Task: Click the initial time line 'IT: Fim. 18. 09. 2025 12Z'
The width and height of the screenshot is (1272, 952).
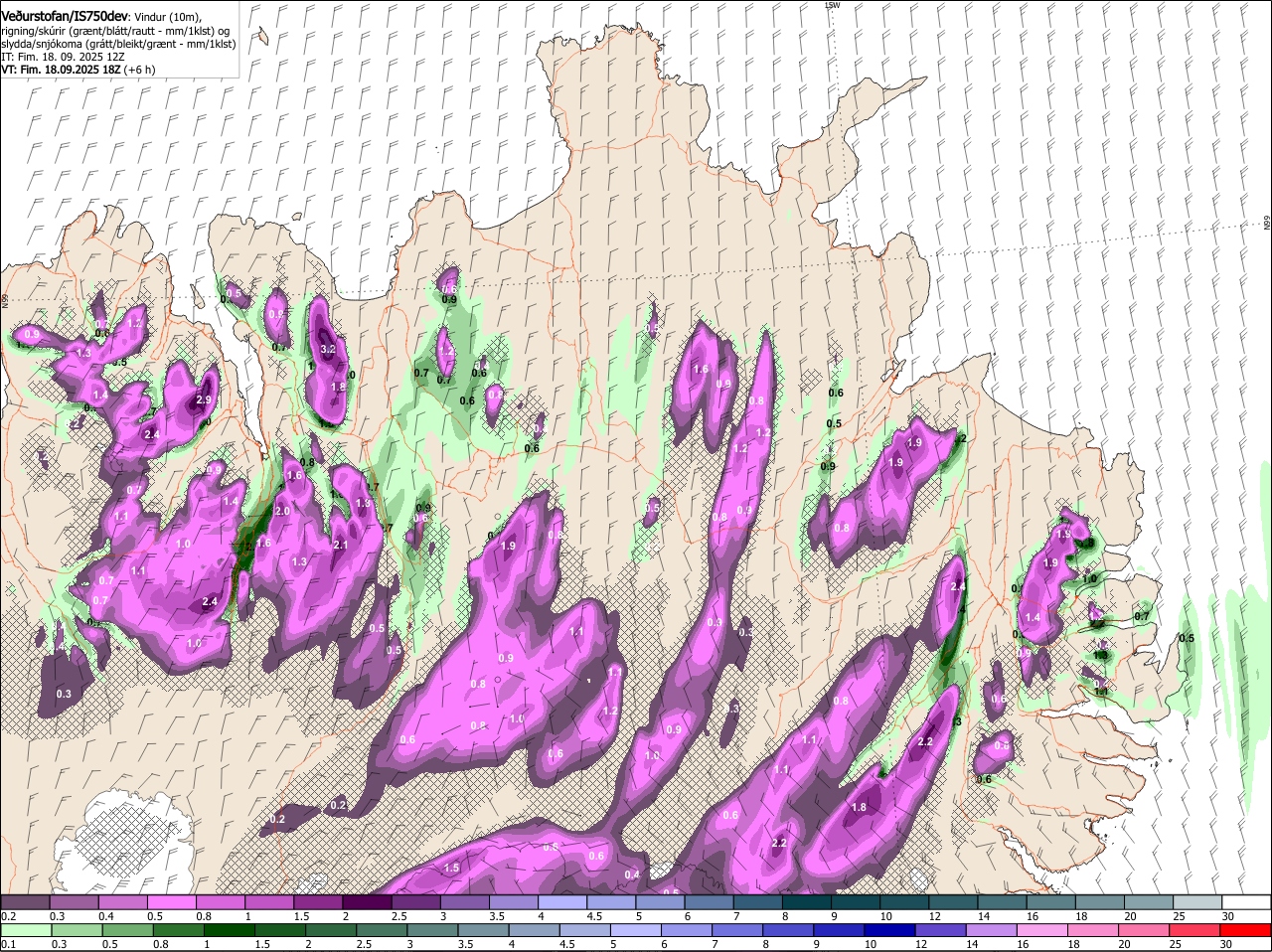Action: 61,58
